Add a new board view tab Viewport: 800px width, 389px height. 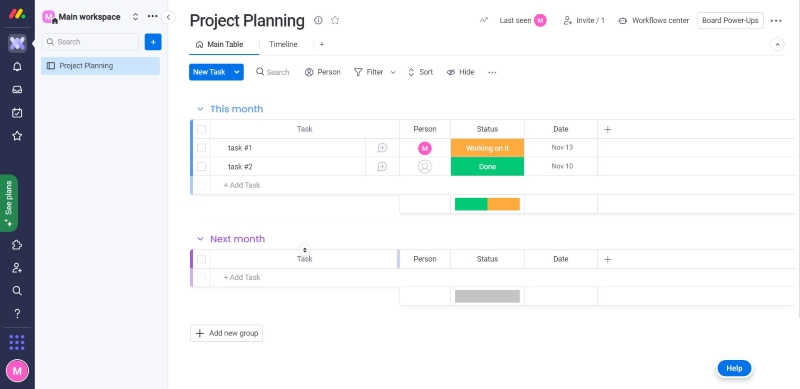[x=321, y=44]
